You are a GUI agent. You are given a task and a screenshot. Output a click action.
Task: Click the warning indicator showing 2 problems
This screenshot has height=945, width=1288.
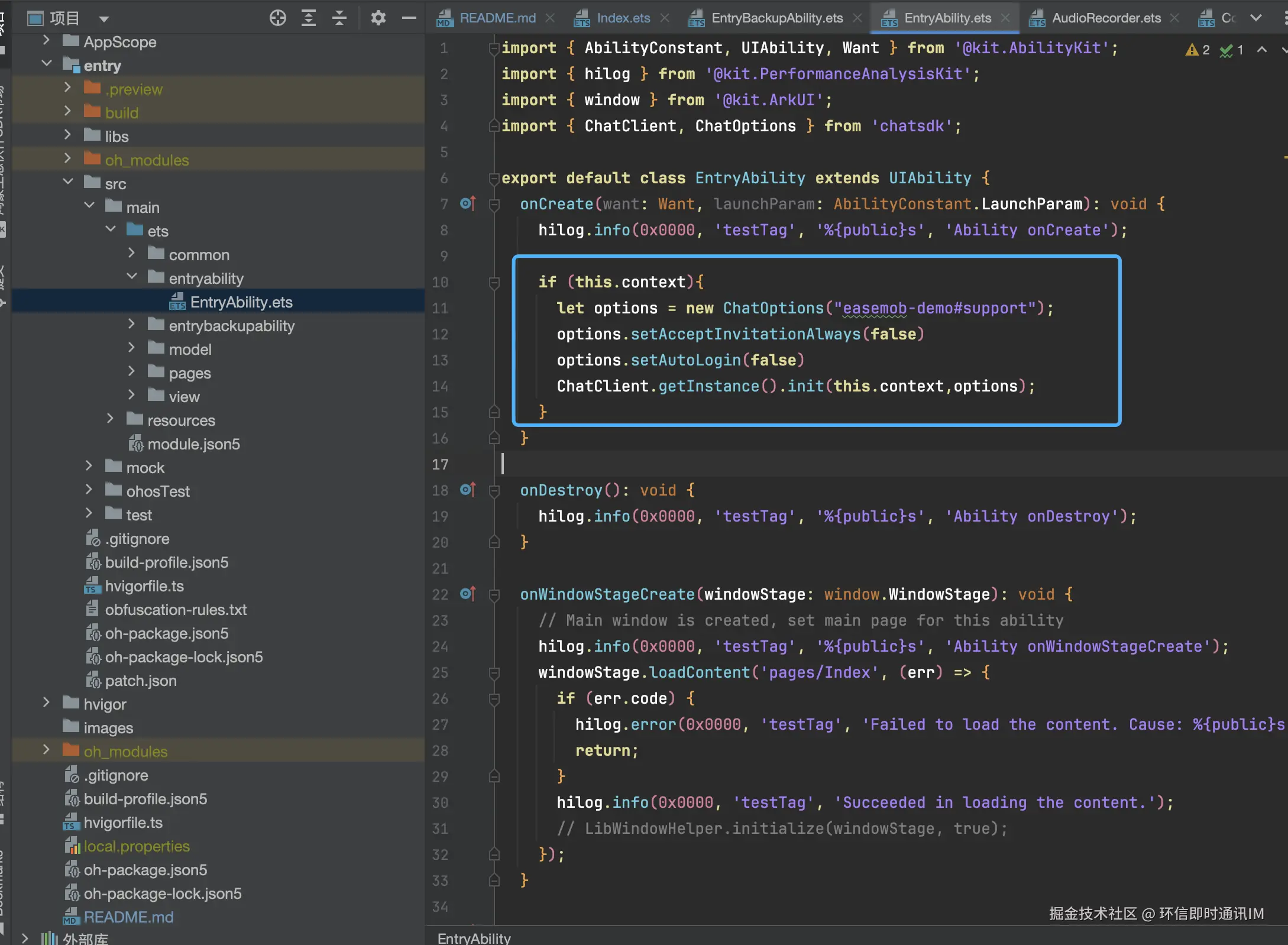[1197, 50]
